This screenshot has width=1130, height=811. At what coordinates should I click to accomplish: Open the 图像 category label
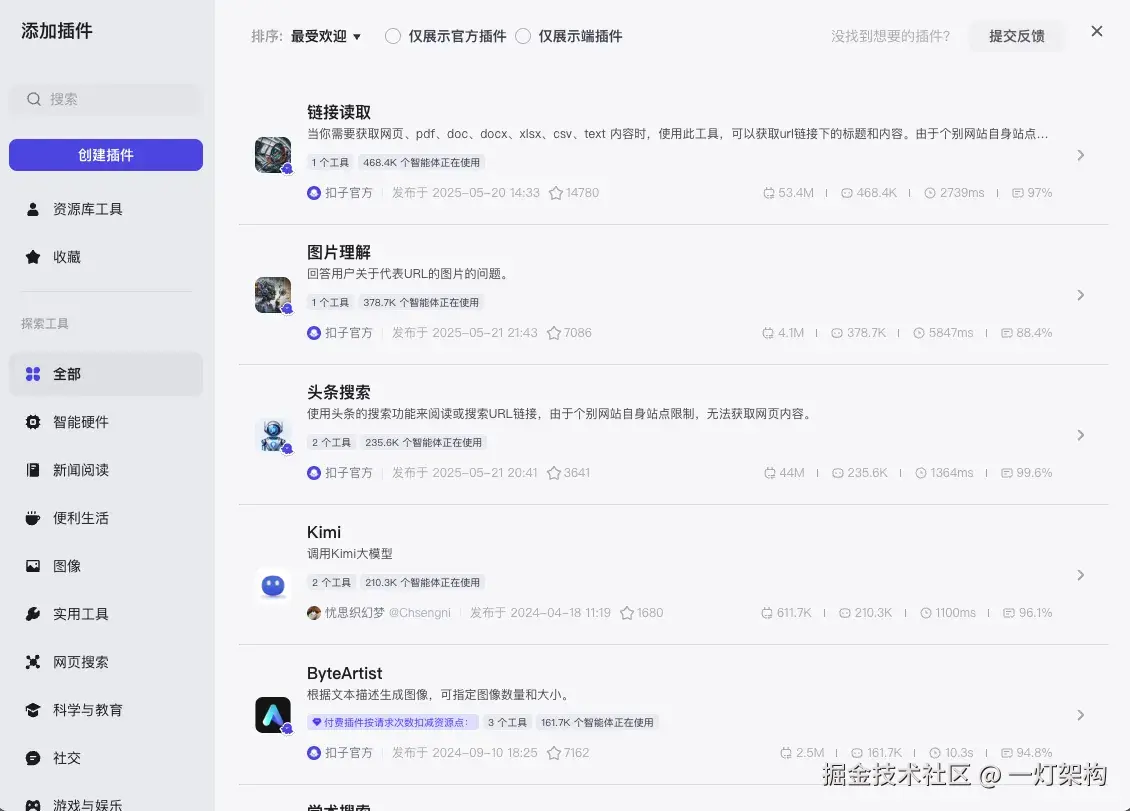(x=67, y=566)
